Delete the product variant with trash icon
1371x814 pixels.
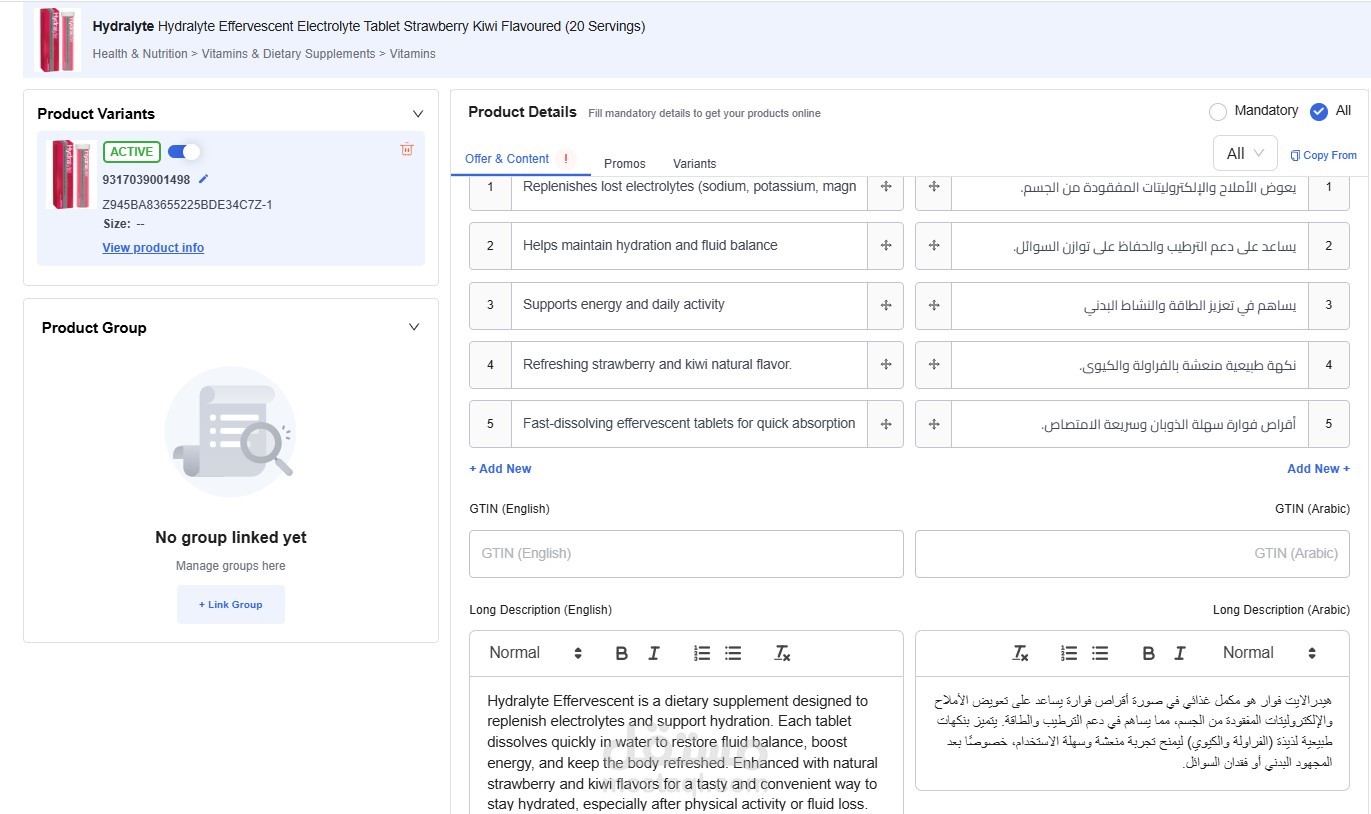[x=406, y=150]
